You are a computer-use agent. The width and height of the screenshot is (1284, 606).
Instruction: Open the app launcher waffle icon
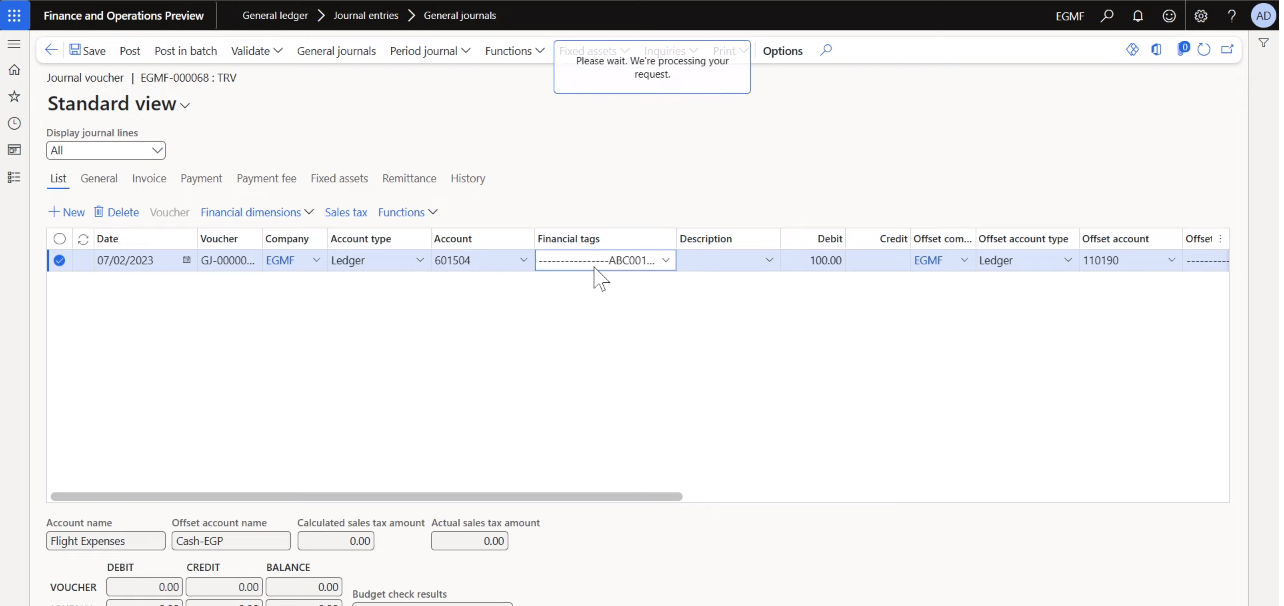(x=14, y=16)
